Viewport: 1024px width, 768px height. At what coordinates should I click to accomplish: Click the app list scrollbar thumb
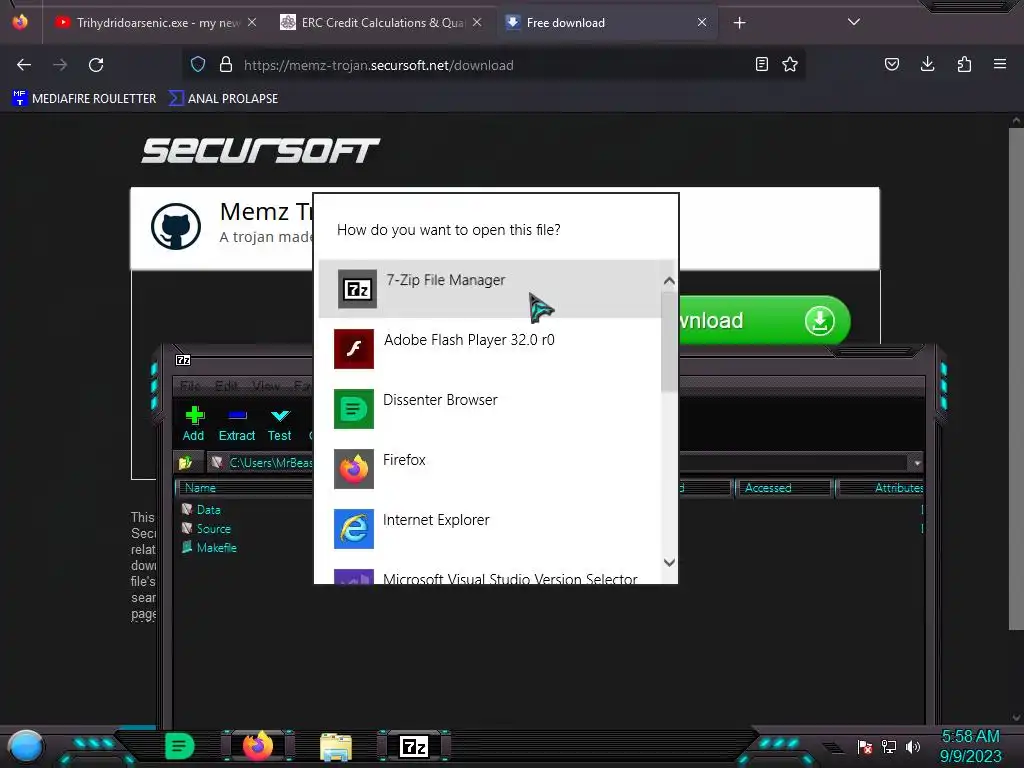669,341
